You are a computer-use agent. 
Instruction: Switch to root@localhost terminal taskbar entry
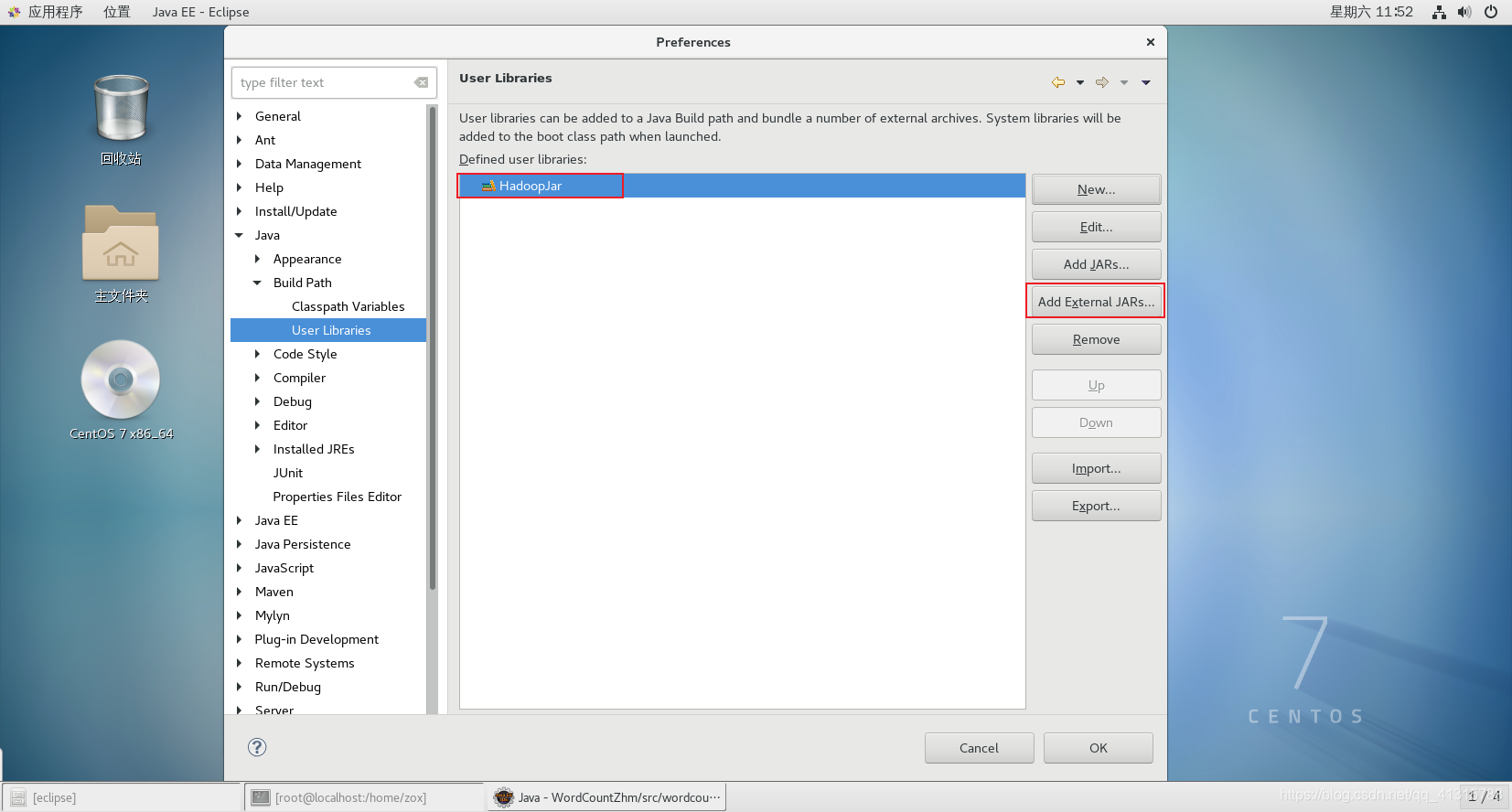point(364,797)
